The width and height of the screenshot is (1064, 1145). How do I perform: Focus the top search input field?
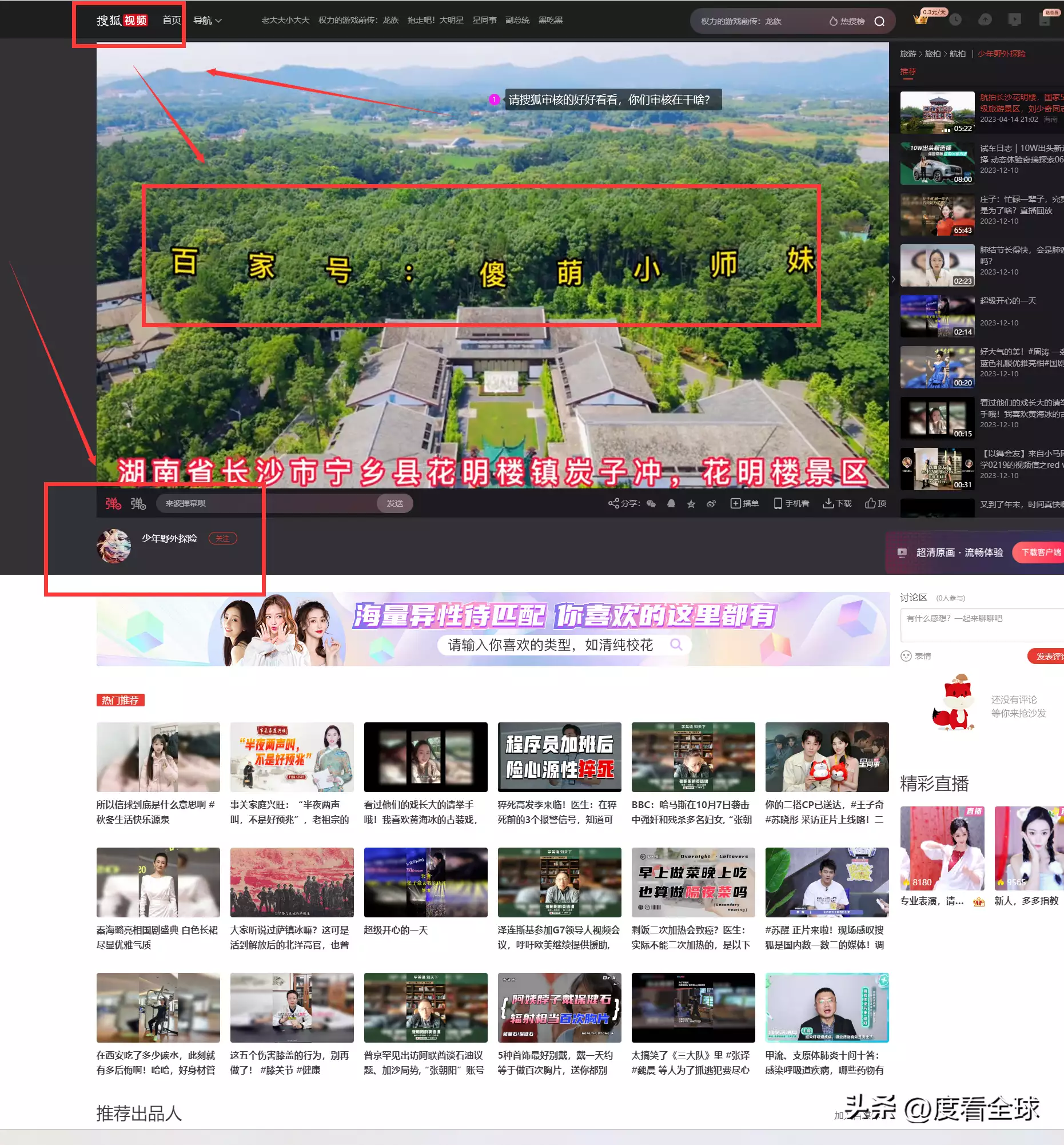[x=757, y=21]
